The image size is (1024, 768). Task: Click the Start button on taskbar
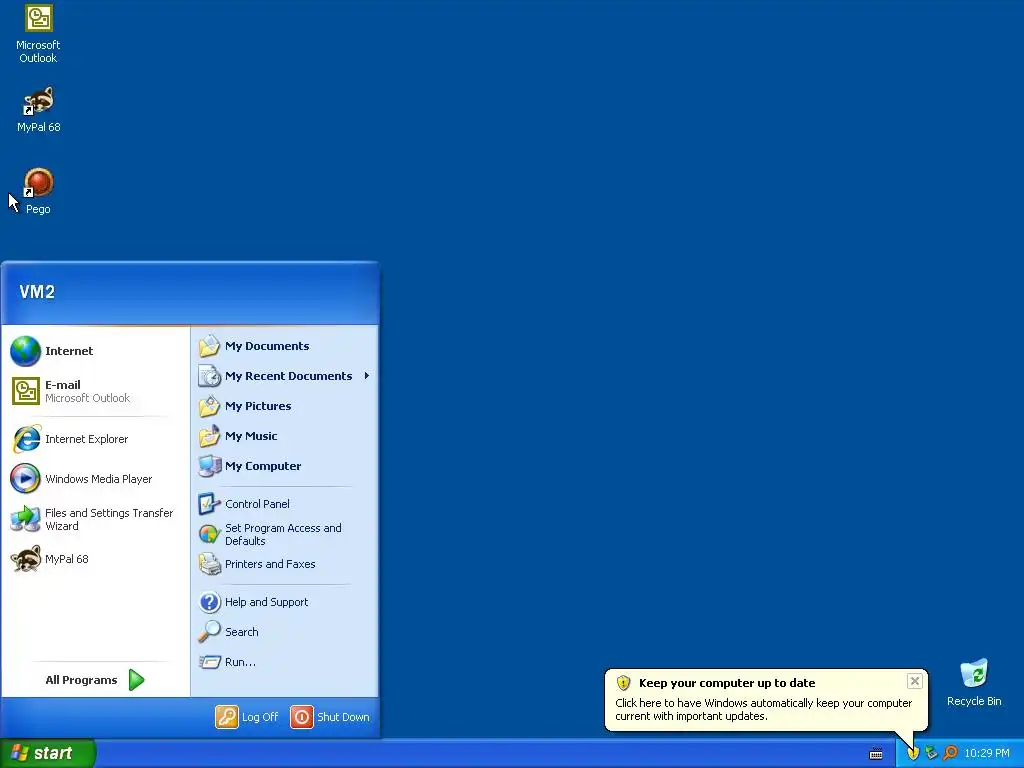(x=48, y=753)
